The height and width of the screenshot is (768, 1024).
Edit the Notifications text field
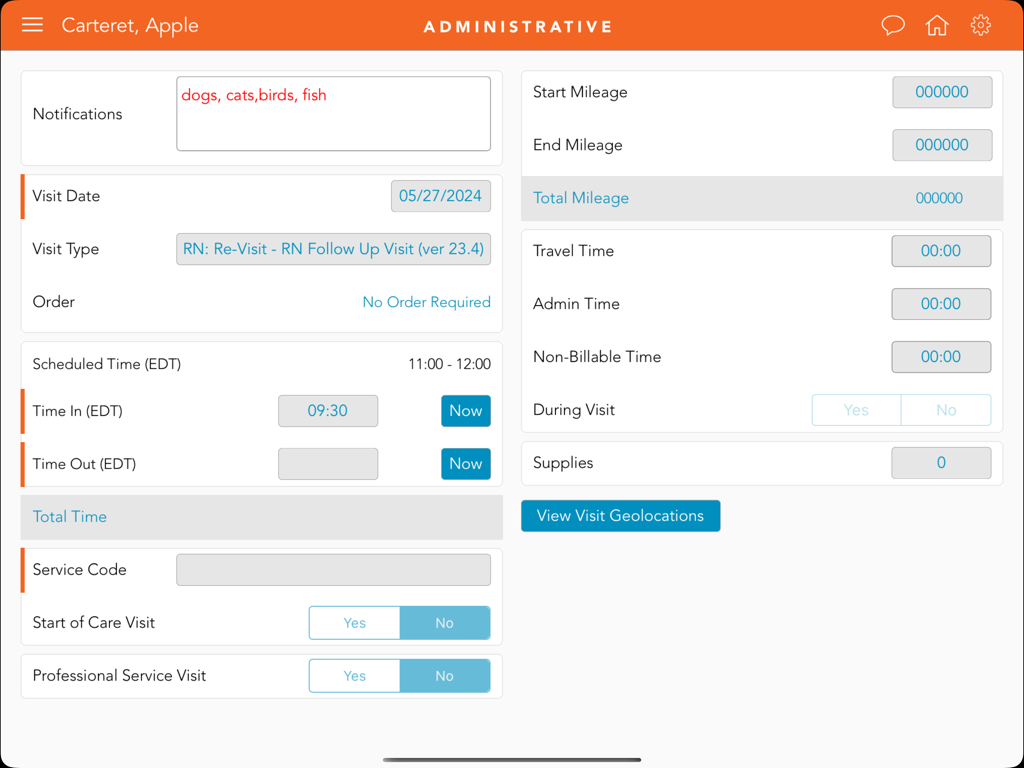[x=333, y=113]
